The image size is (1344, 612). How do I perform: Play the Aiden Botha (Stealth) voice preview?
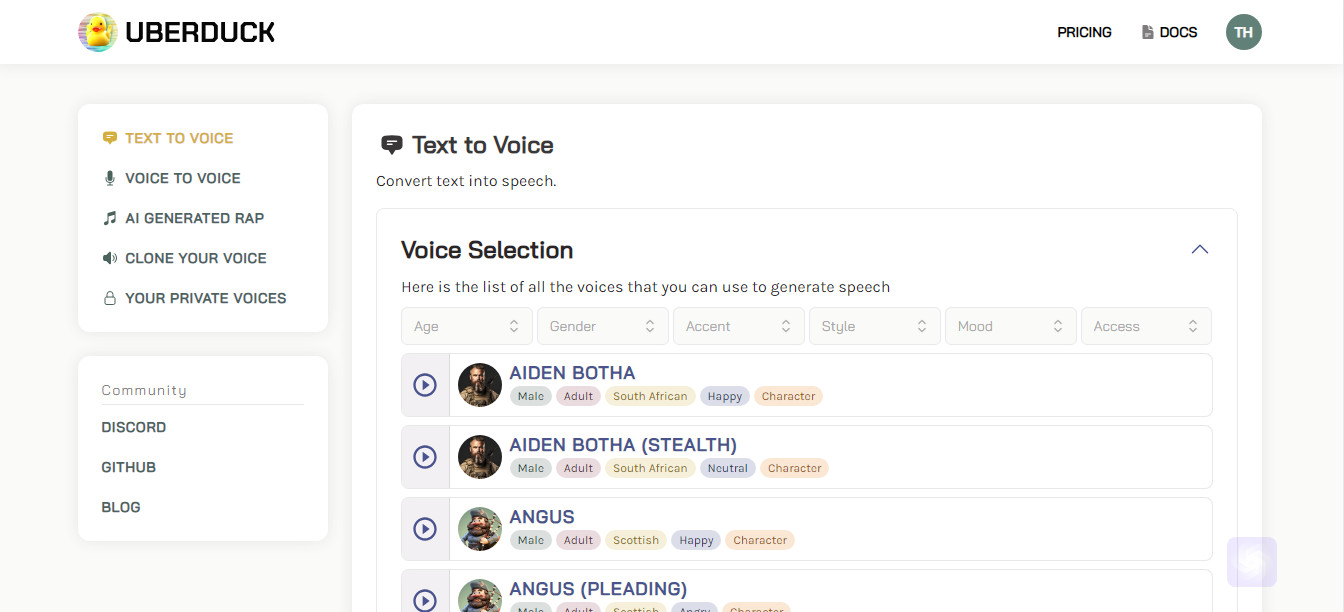click(x=425, y=457)
